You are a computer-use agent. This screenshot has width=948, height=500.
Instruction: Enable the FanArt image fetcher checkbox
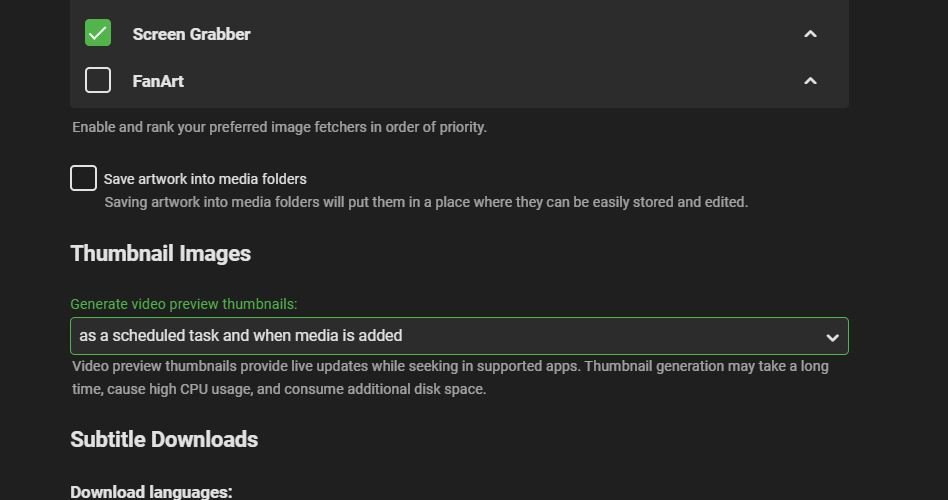98,80
